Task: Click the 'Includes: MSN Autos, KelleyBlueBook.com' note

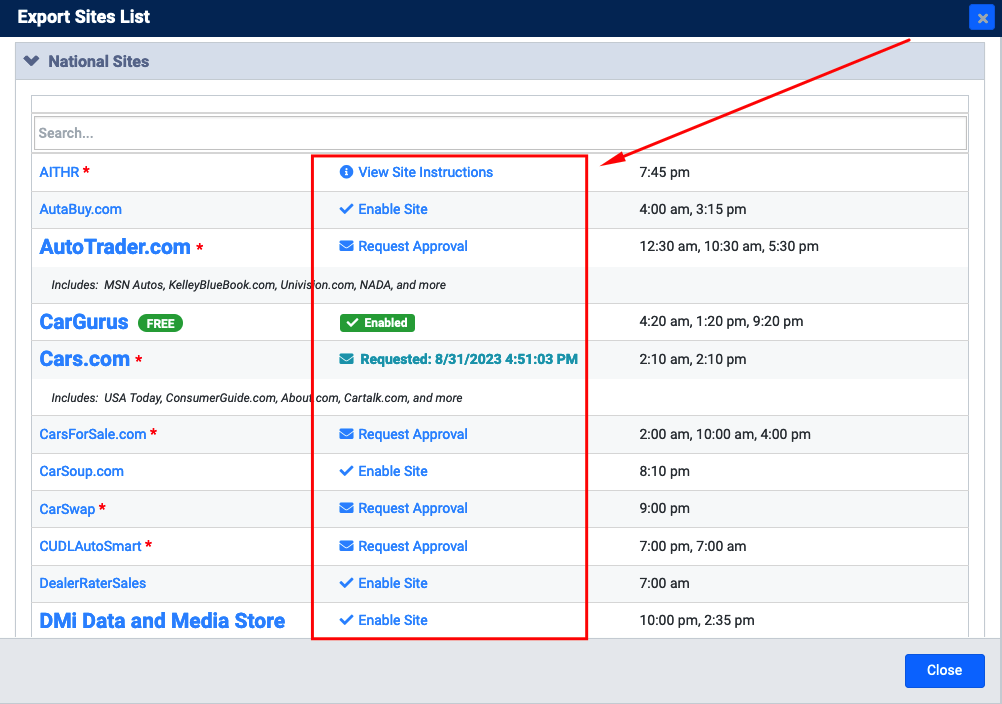Action: [x=249, y=285]
